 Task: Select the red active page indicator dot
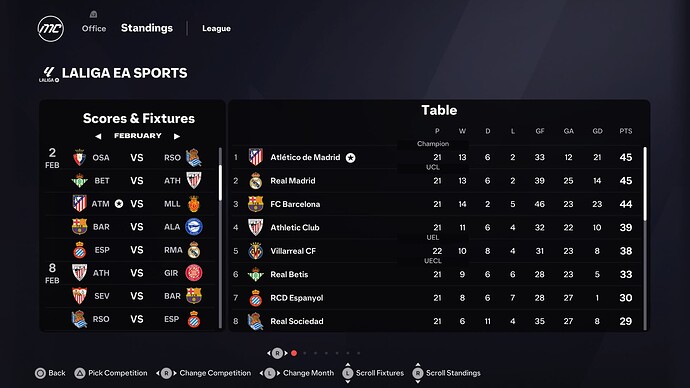[x=294, y=353]
